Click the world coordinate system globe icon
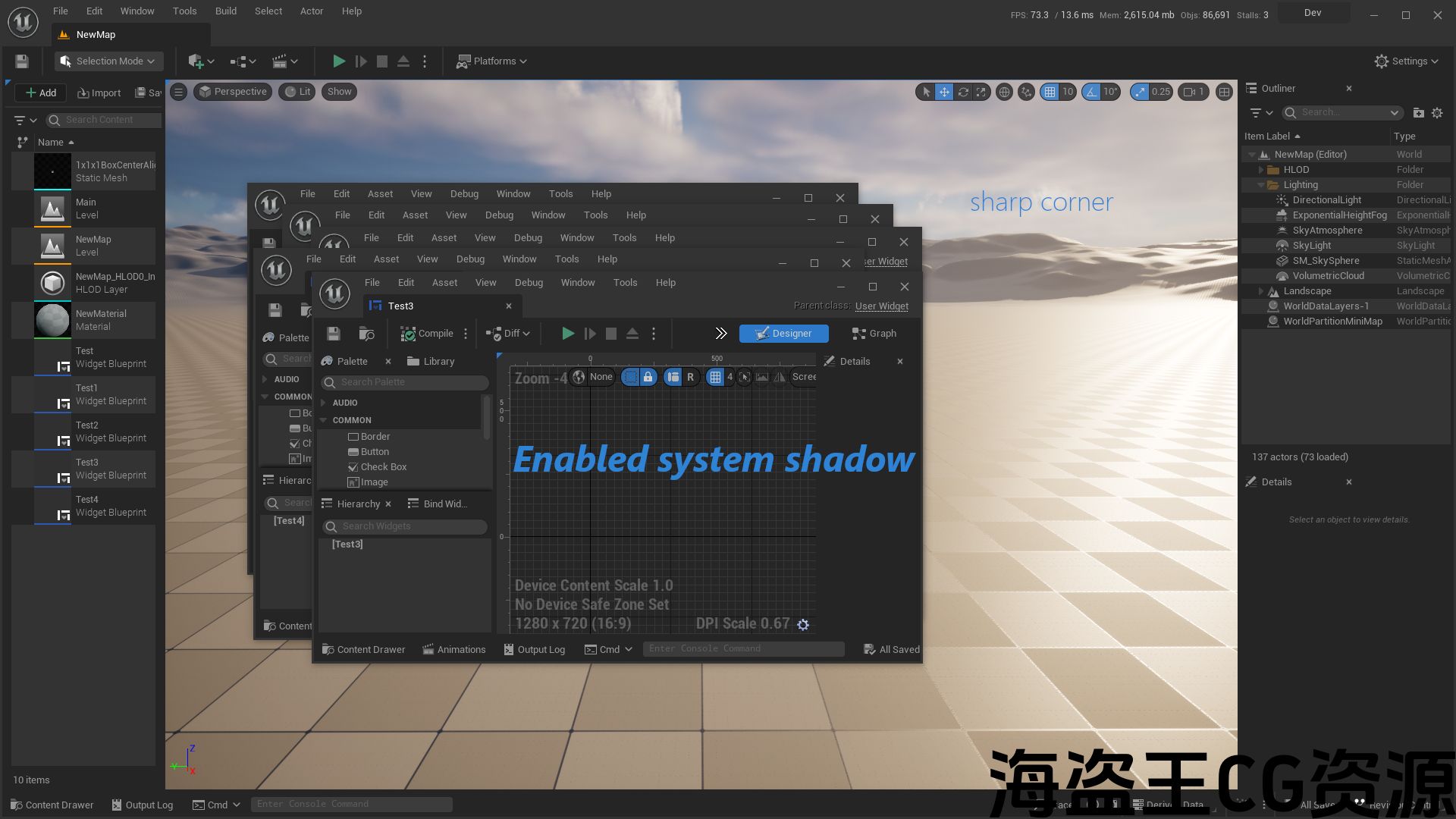This screenshot has width=1456, height=819. [1004, 92]
